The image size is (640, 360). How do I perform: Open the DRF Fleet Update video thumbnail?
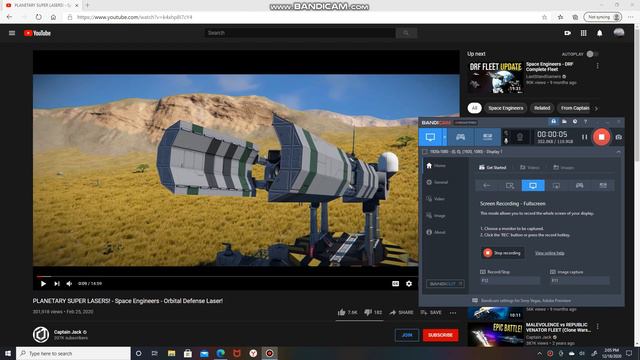click(x=495, y=78)
